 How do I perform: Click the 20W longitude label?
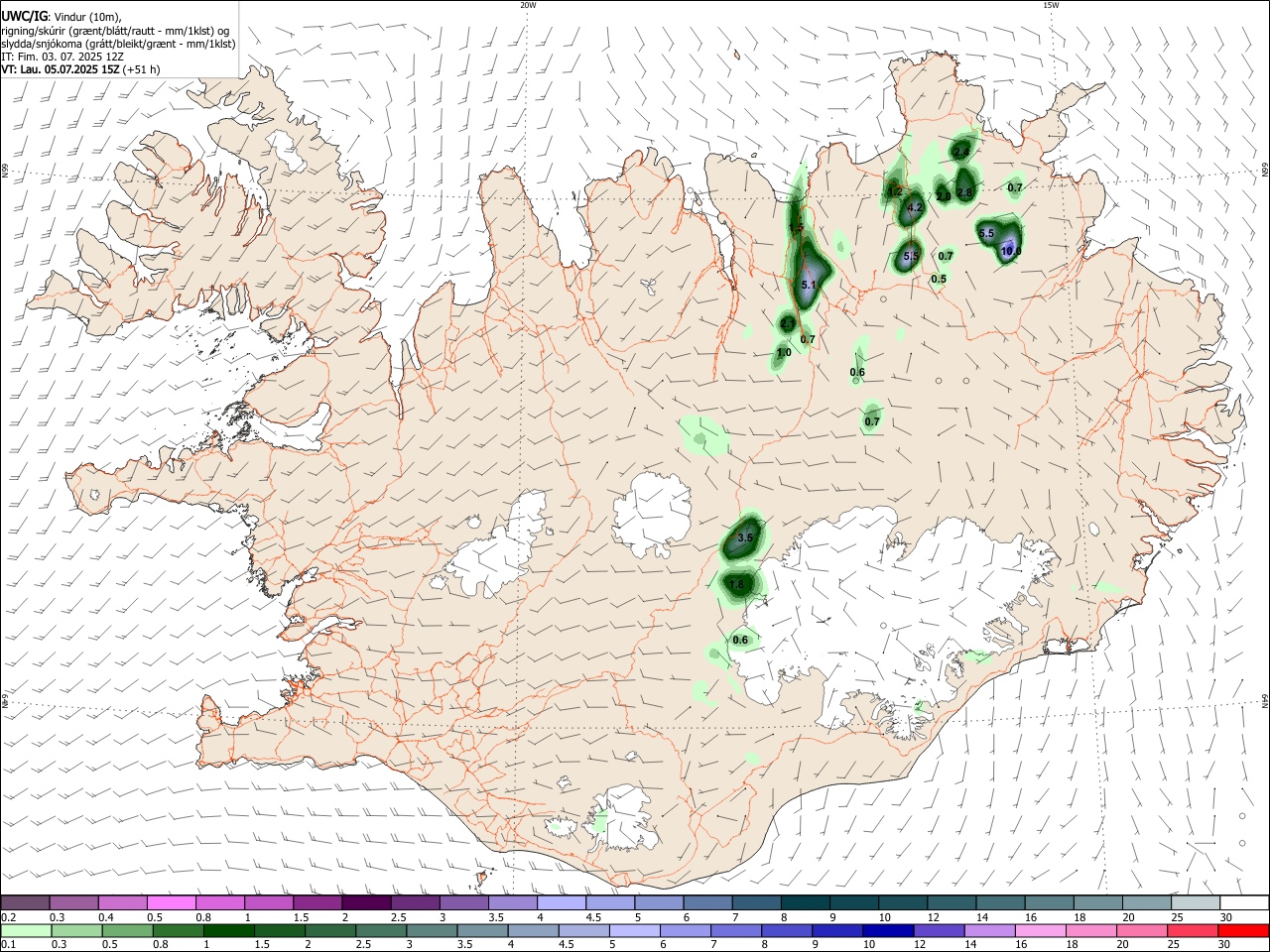(528, 4)
